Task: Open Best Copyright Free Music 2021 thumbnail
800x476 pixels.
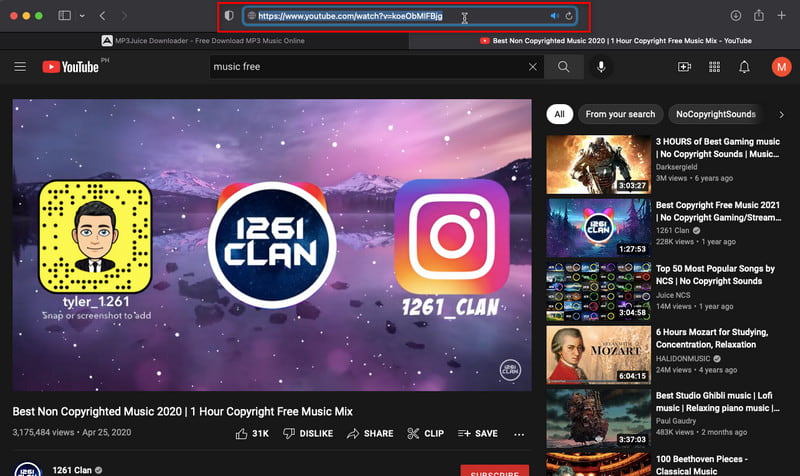Action: click(598, 228)
